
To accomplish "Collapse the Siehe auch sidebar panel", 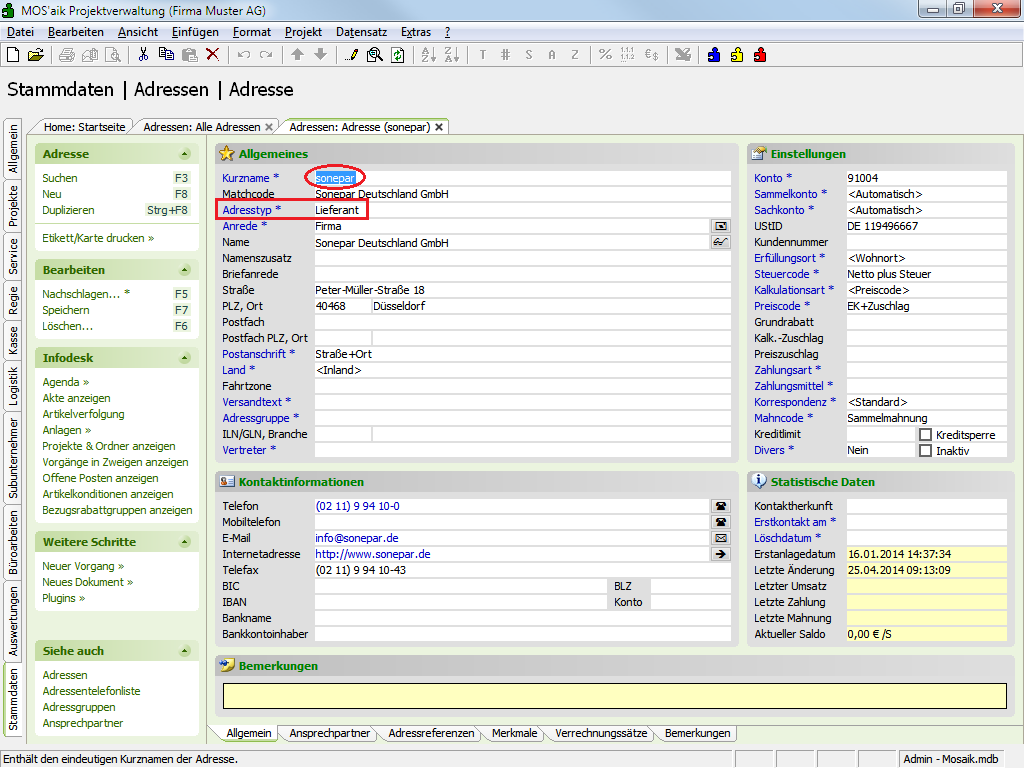I will pyautogui.click(x=185, y=650).
